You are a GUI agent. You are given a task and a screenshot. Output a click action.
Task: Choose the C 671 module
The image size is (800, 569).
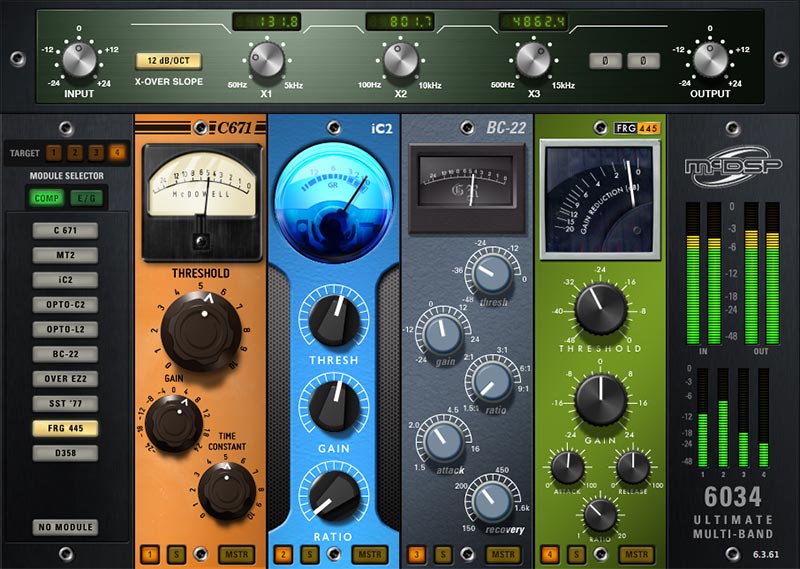pos(65,231)
